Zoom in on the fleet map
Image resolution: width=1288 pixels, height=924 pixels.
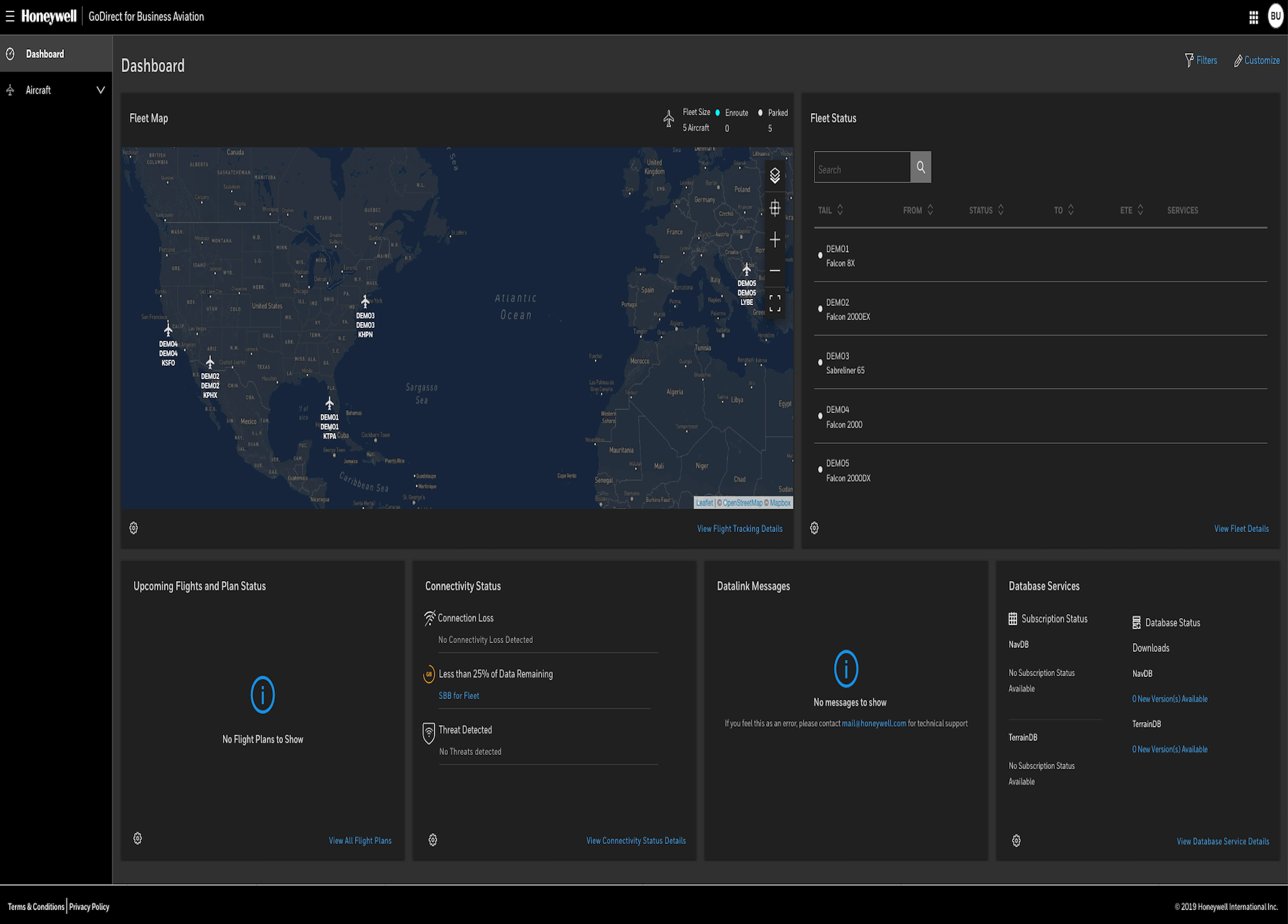(775, 240)
